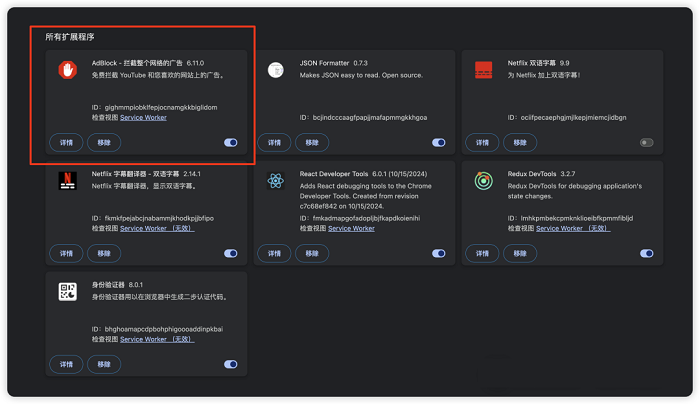
Task: Open Netflix 字幕翻译器 Service Worker (无效) link
Action: (x=157, y=228)
